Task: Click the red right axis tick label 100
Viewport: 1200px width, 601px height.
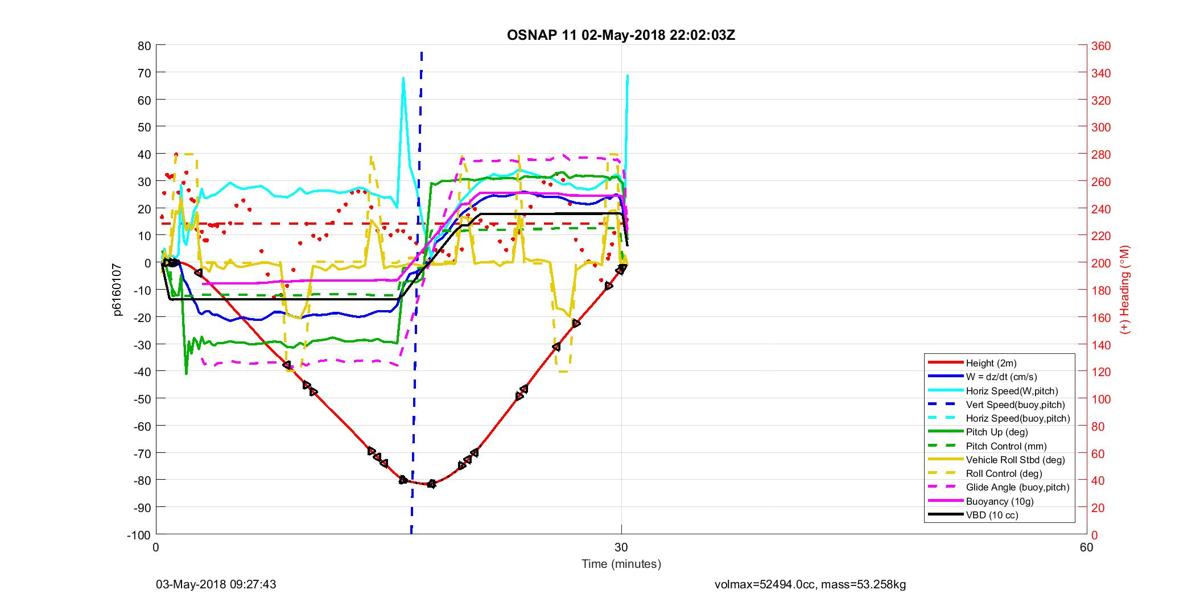Action: click(x=1100, y=399)
